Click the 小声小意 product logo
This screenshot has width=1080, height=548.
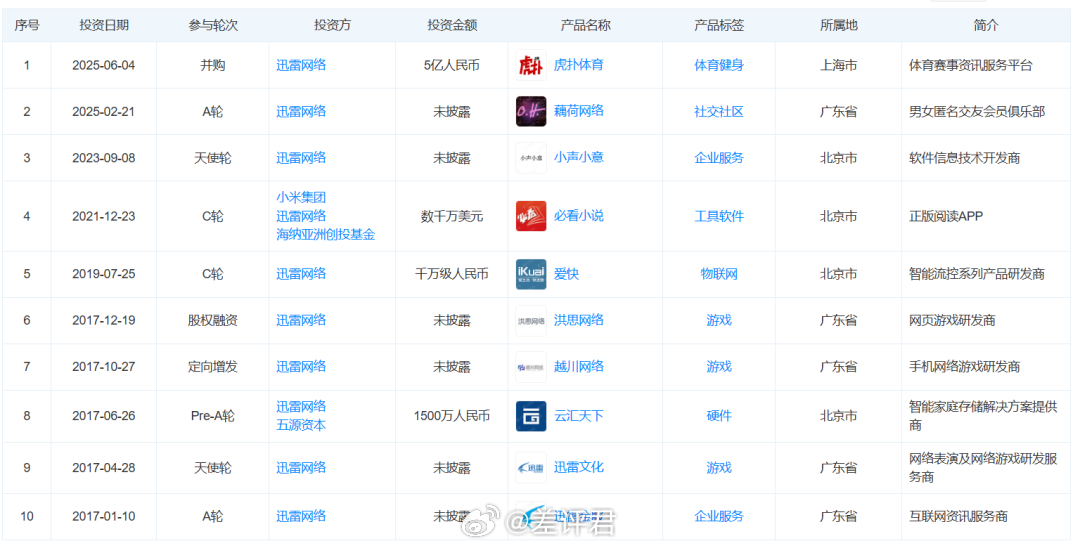point(531,158)
